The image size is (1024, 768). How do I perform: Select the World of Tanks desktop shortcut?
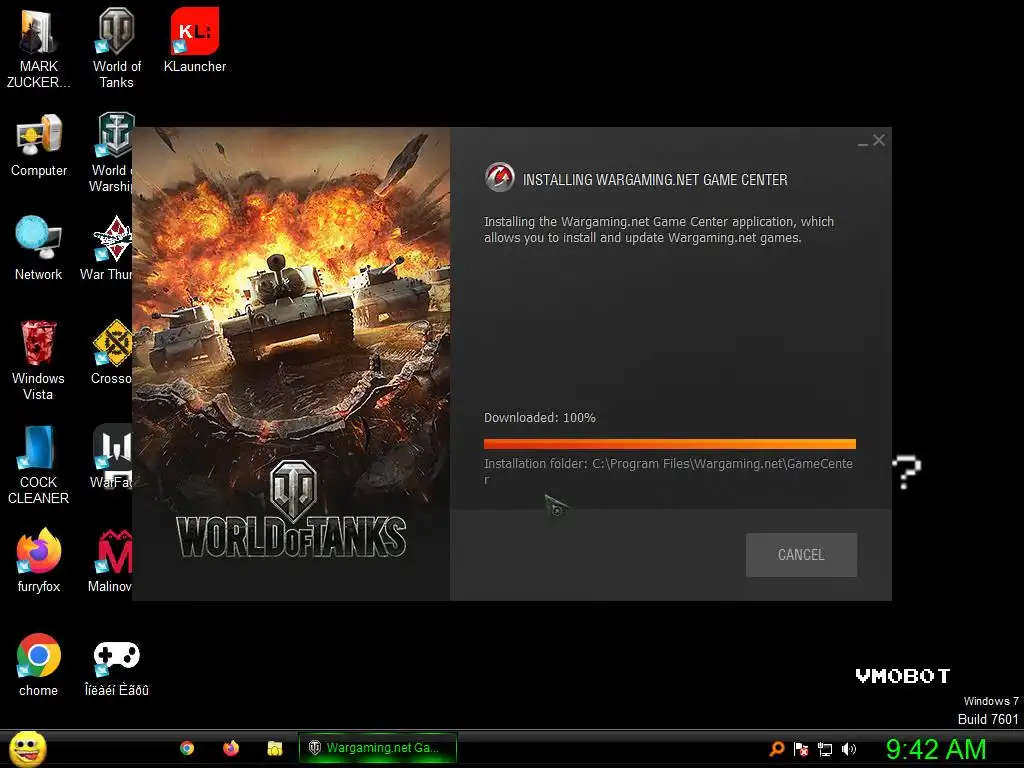click(x=116, y=48)
